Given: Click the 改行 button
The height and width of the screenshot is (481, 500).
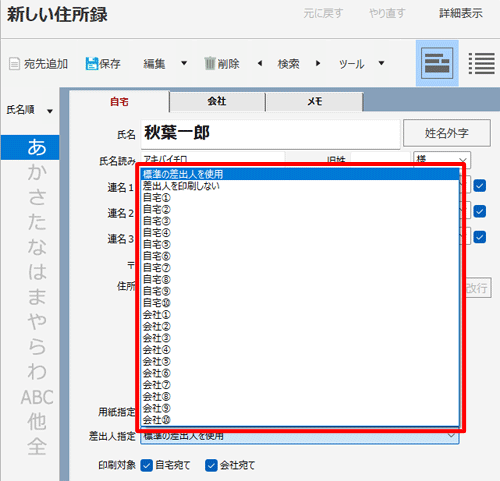Looking at the screenshot, I should click(478, 288).
